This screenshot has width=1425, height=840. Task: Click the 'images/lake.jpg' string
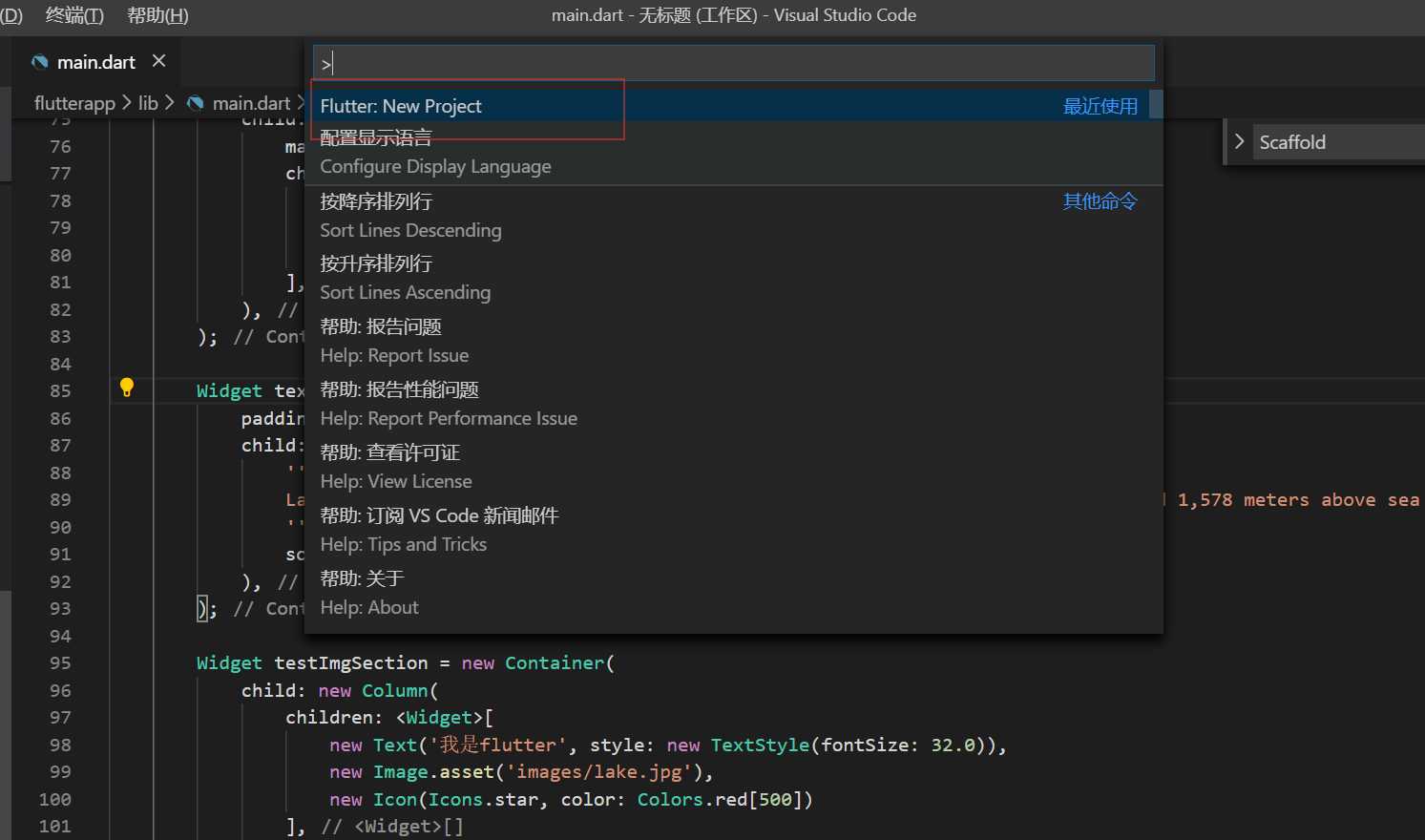coord(598,771)
